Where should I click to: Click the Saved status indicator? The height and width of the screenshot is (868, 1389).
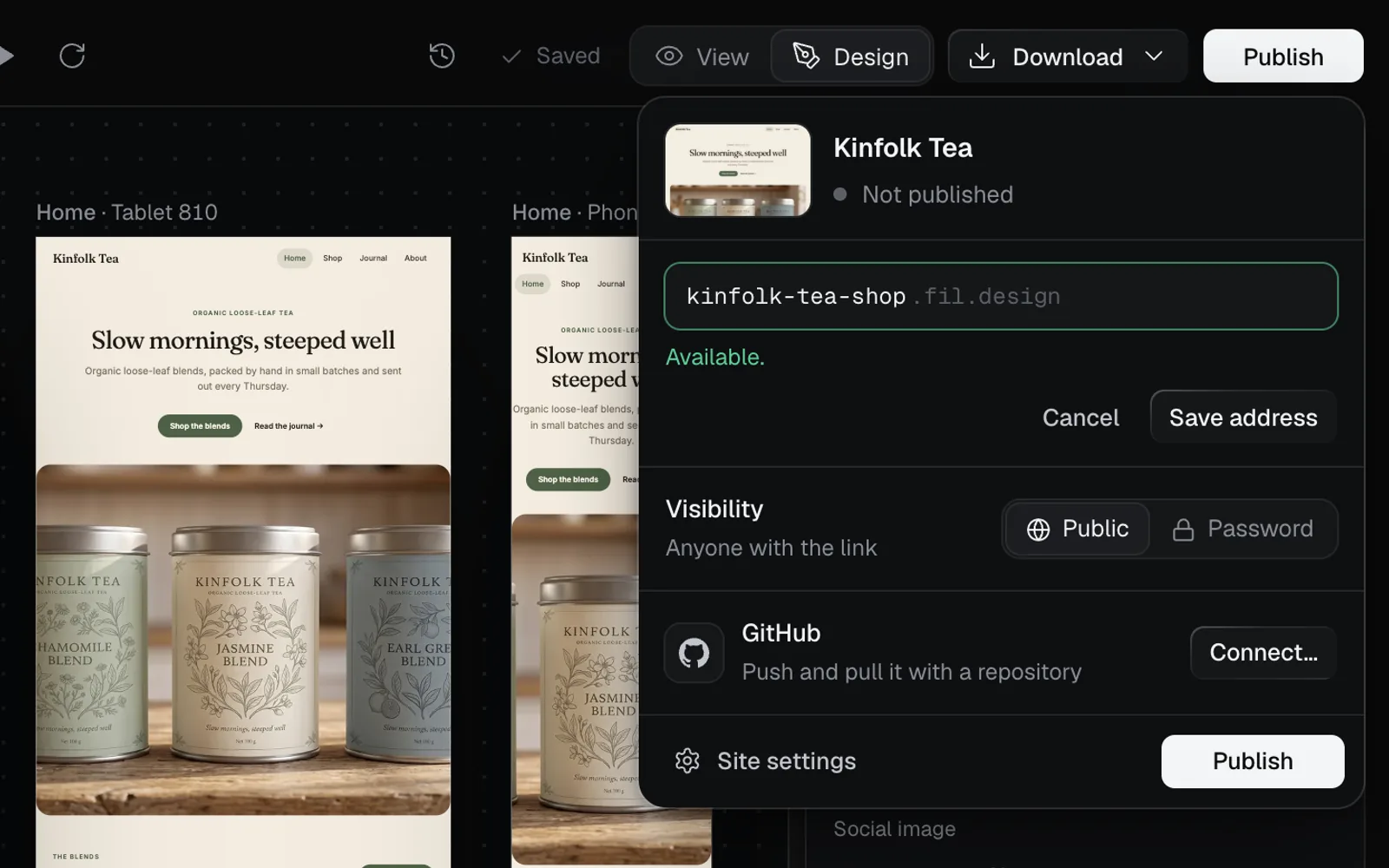tap(551, 56)
